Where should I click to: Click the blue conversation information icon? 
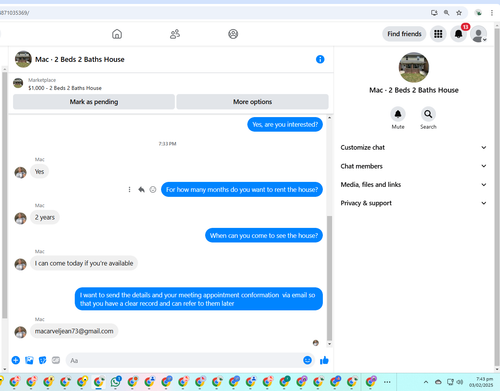320,59
